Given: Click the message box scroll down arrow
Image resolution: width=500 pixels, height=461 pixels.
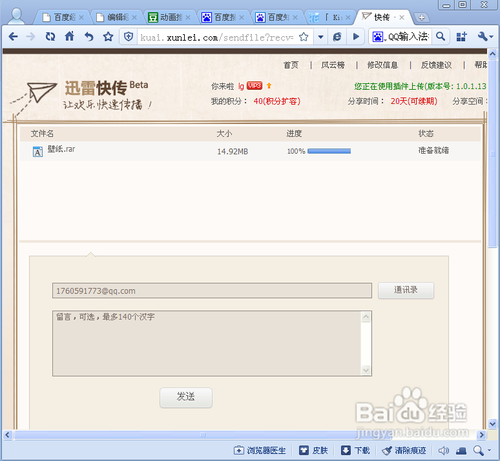Looking at the screenshot, I should pos(366,370).
